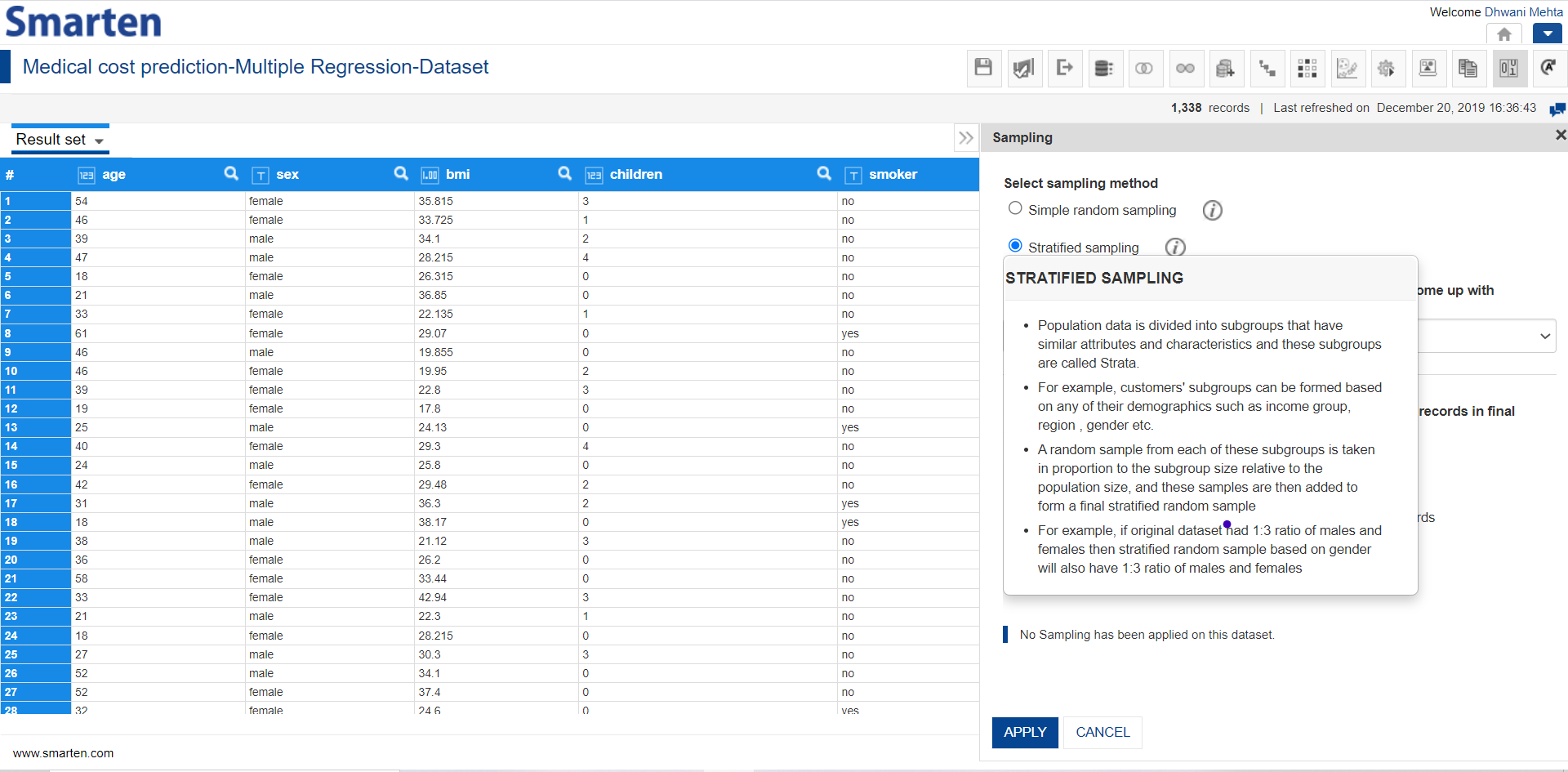Click the bmi cell value 35.815
1568x772 pixels.
435,201
